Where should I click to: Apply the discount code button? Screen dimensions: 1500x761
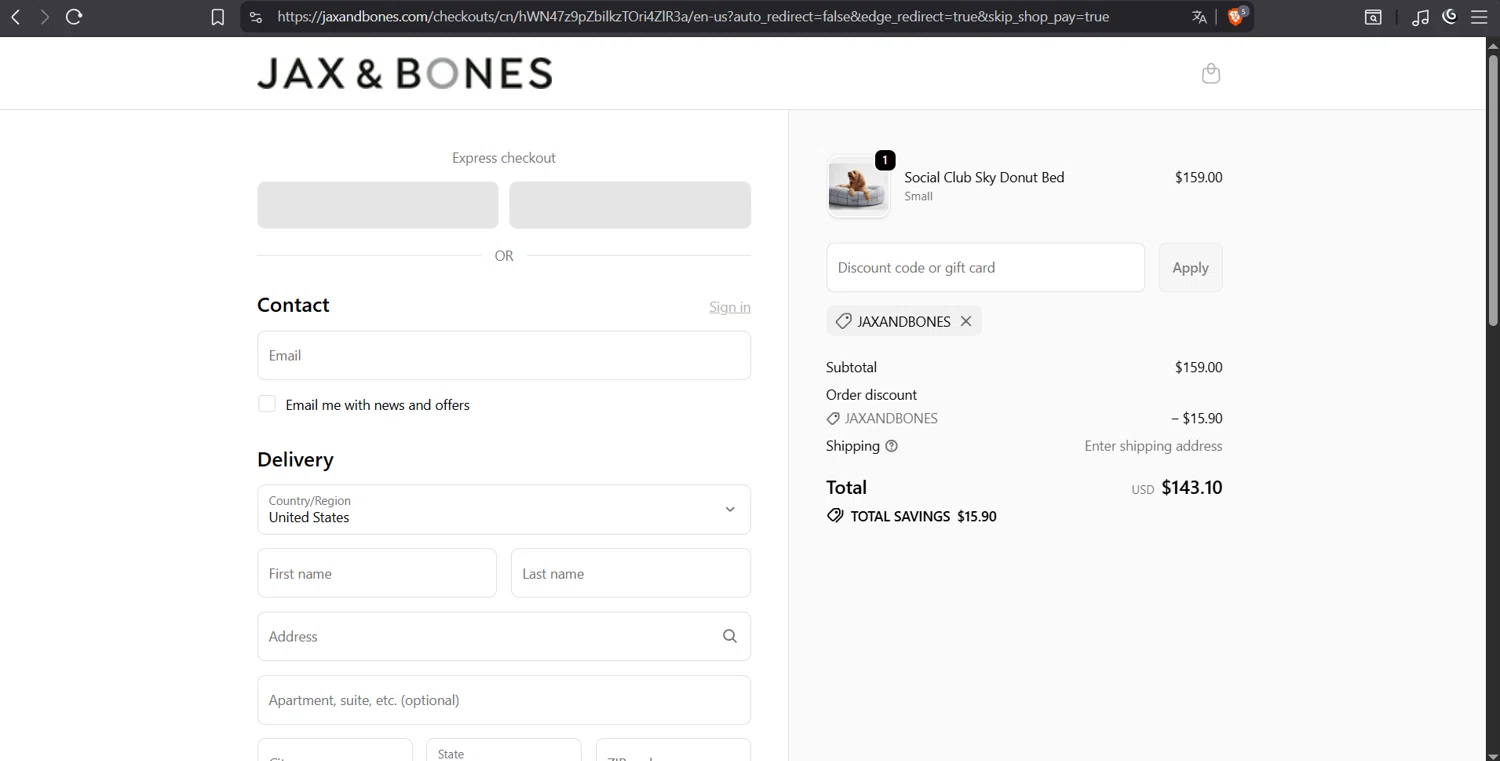pyautogui.click(x=1190, y=268)
